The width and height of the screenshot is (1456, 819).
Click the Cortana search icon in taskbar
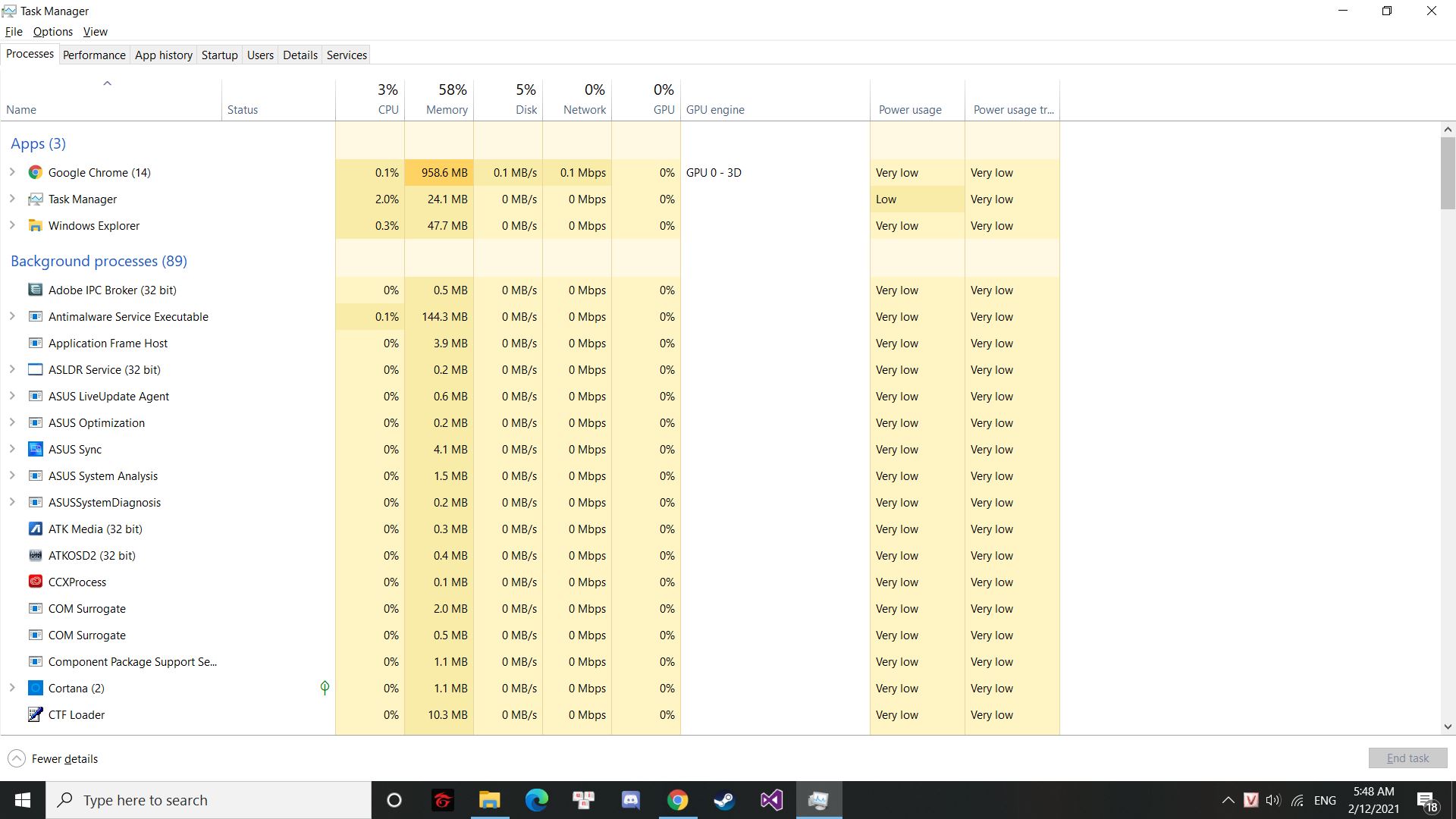(395, 800)
